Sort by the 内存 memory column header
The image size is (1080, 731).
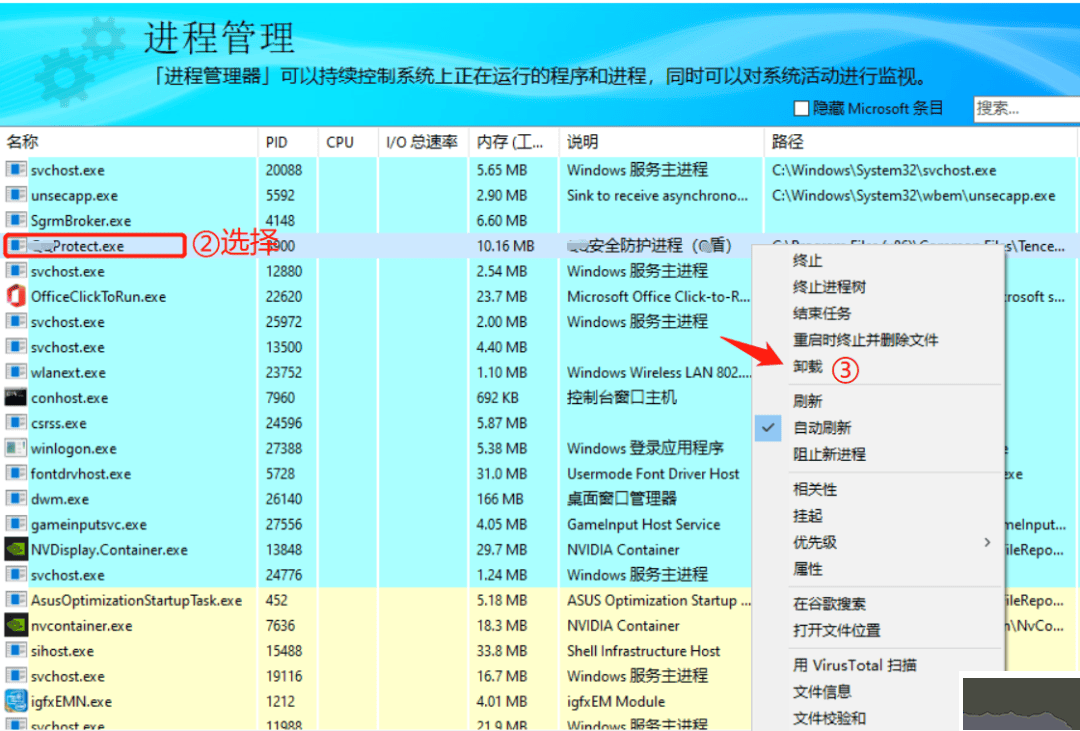[510, 142]
